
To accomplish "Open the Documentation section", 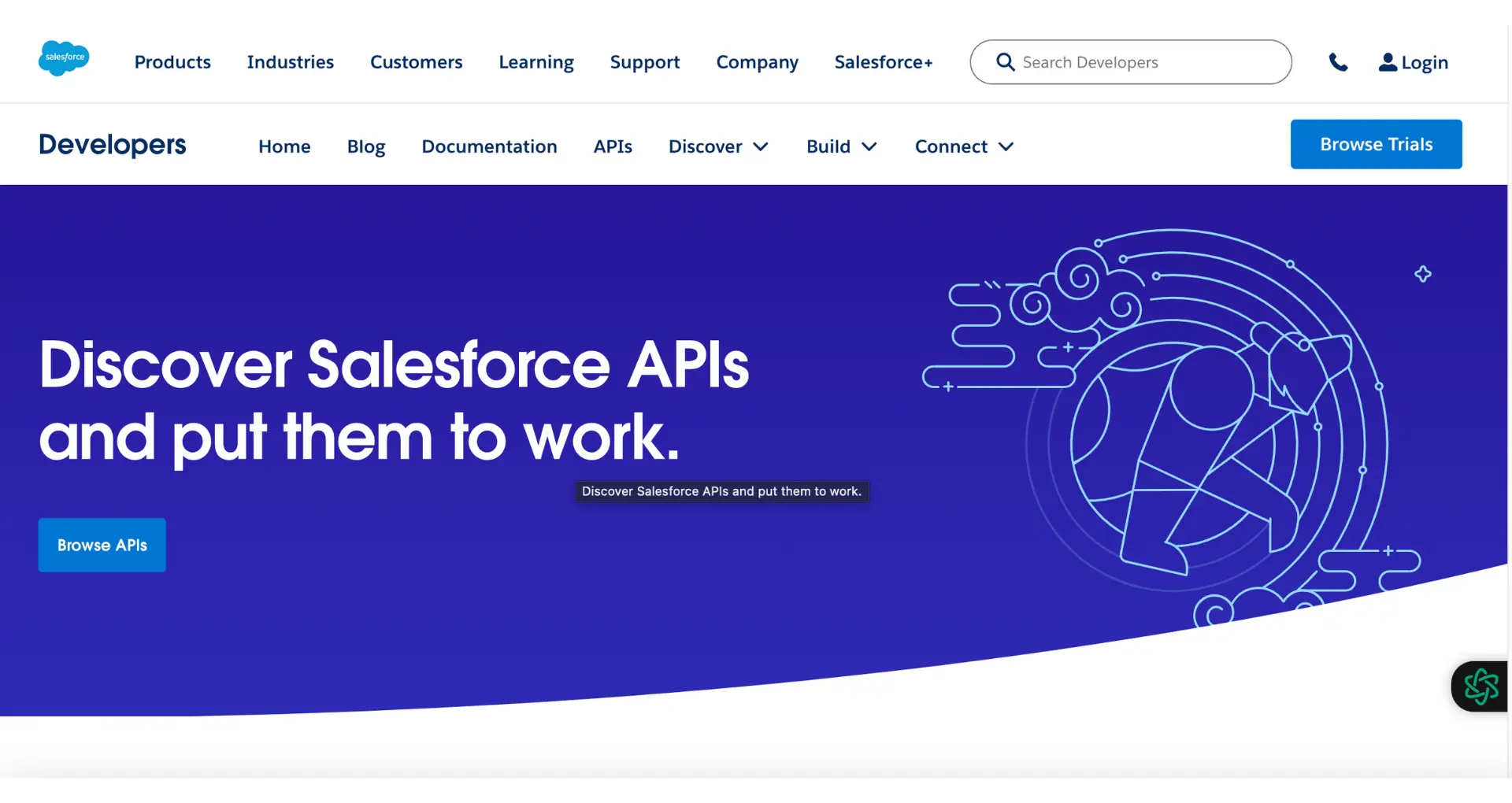I will 489,146.
